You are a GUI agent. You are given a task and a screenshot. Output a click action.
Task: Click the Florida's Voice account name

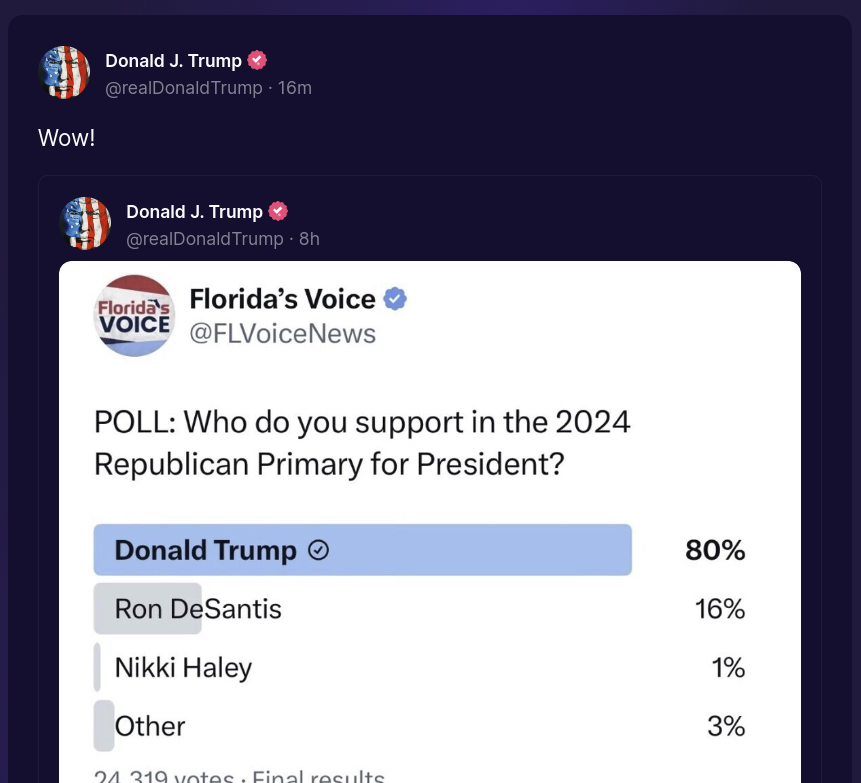pyautogui.click(x=283, y=299)
